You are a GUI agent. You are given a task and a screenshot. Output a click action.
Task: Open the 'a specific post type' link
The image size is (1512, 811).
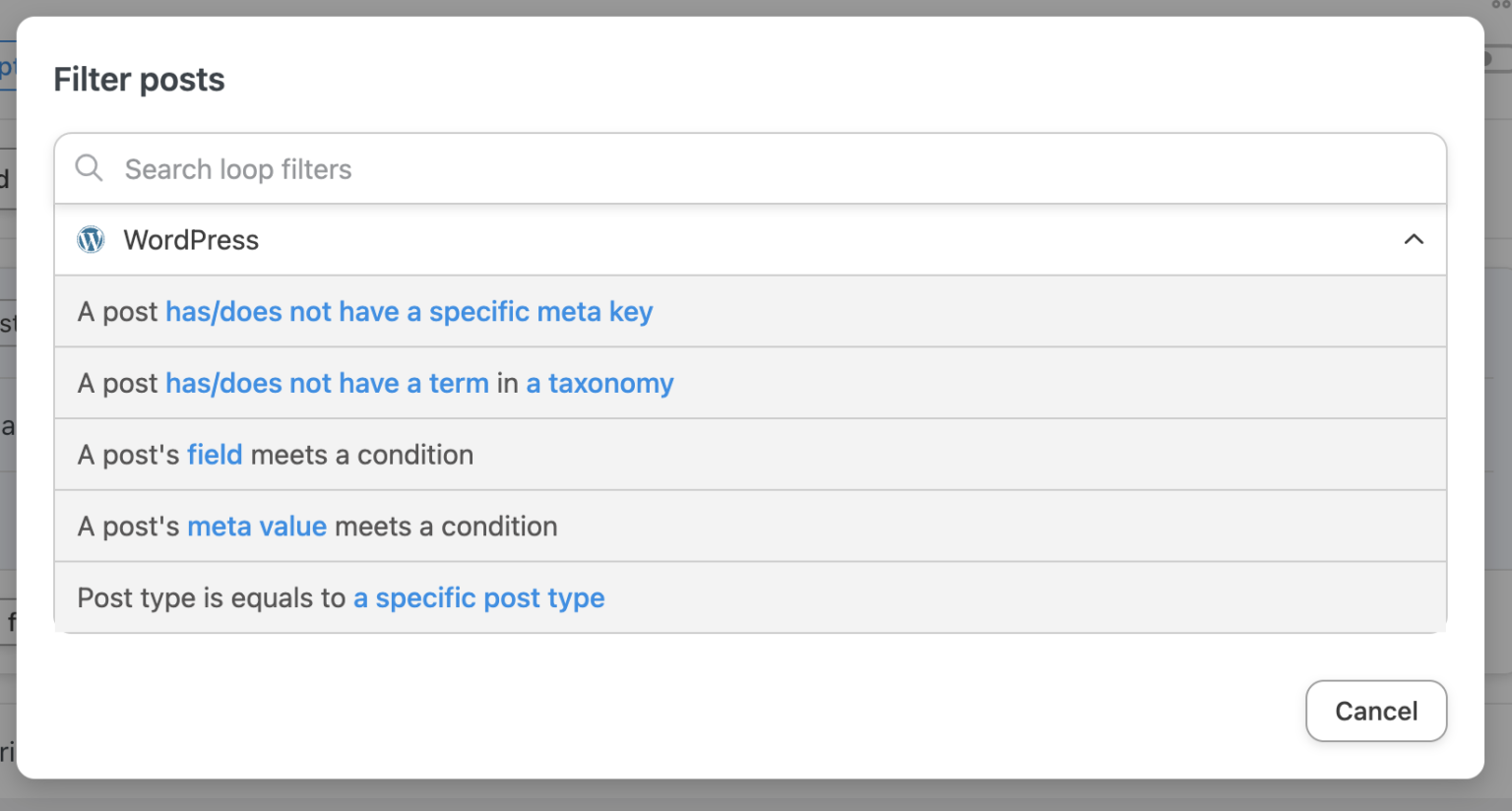[x=479, y=597]
